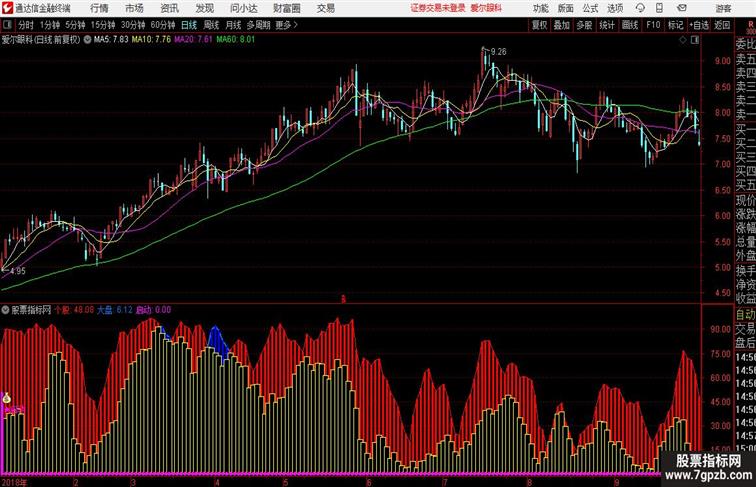Click the MA10: 7.76 indicator label
The width and height of the screenshot is (756, 487).
point(151,40)
